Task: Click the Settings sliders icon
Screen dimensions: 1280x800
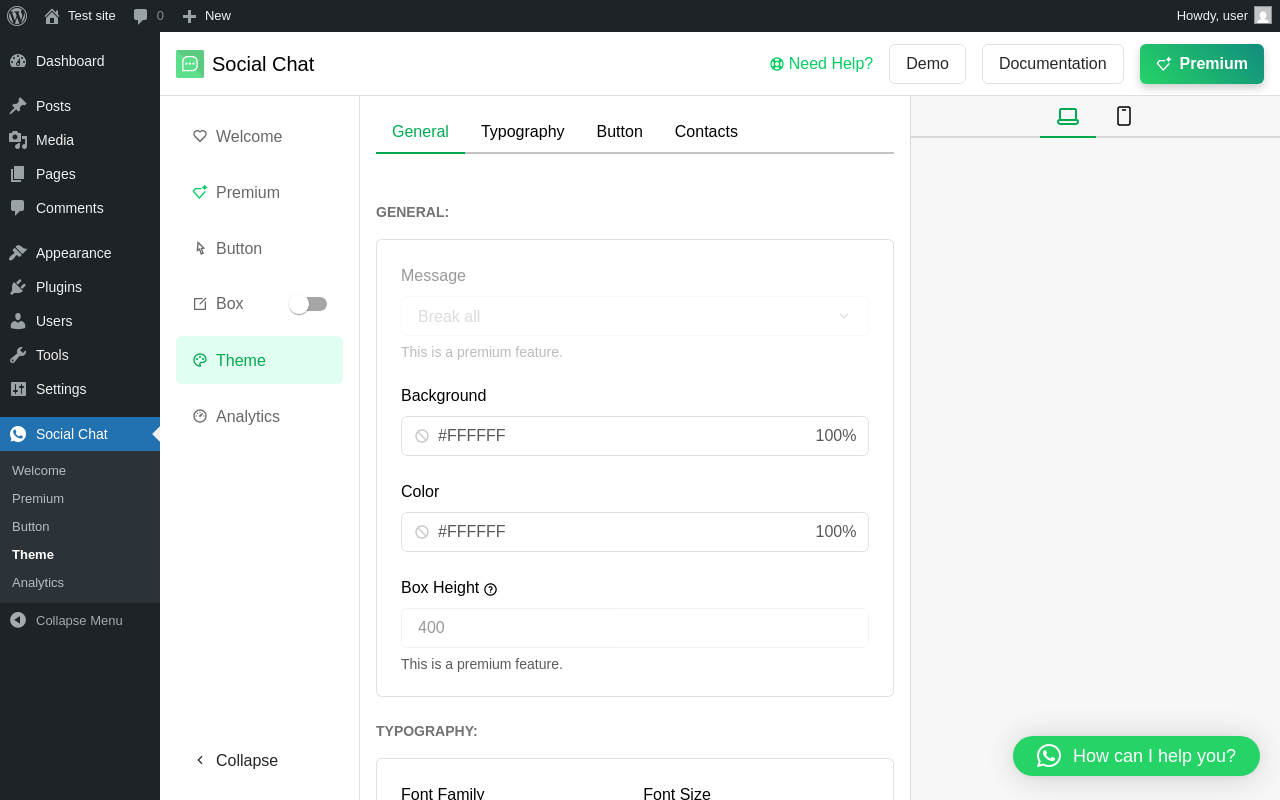Action: coord(18,389)
